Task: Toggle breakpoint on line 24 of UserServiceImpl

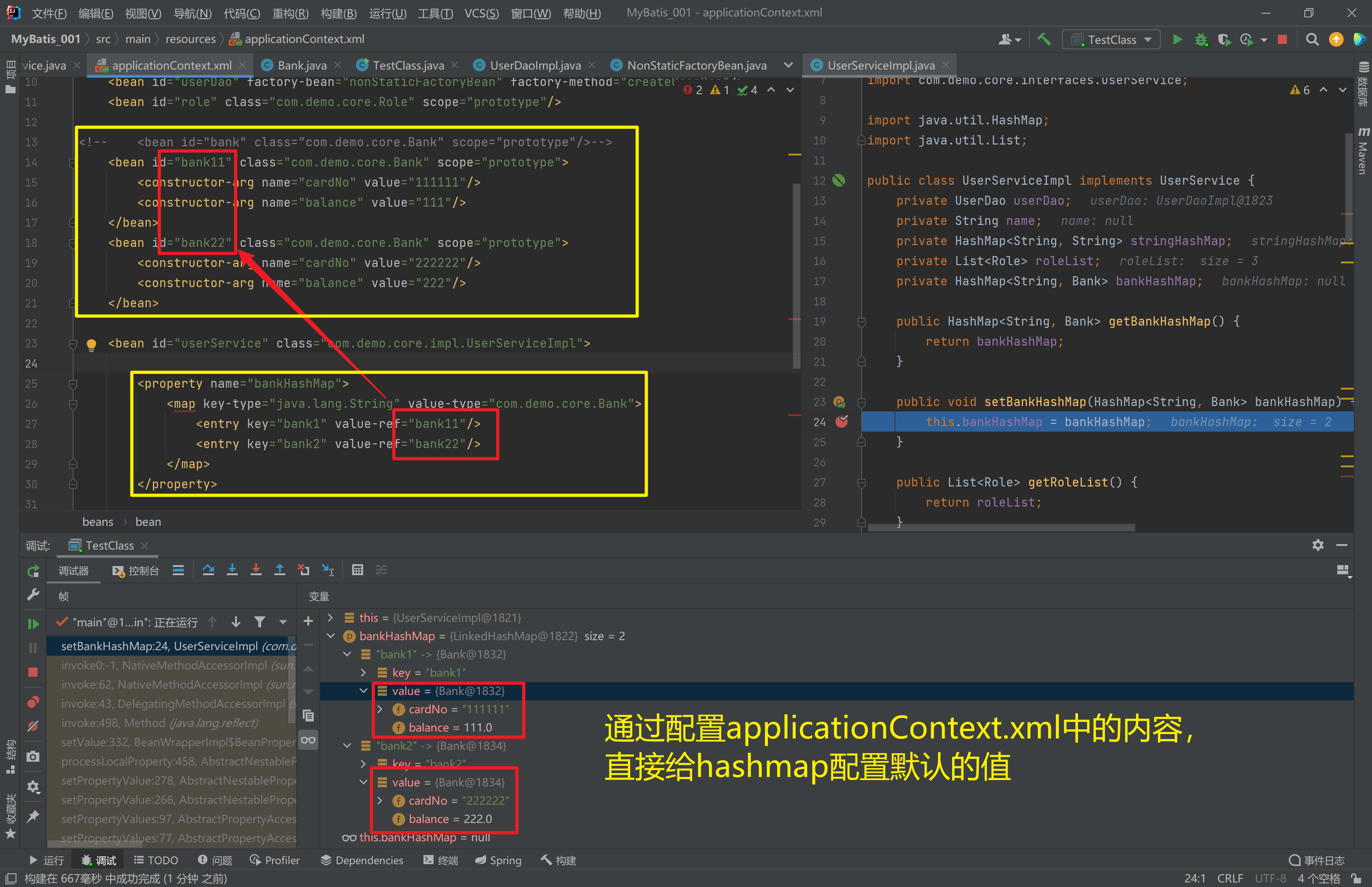Action: 841,422
